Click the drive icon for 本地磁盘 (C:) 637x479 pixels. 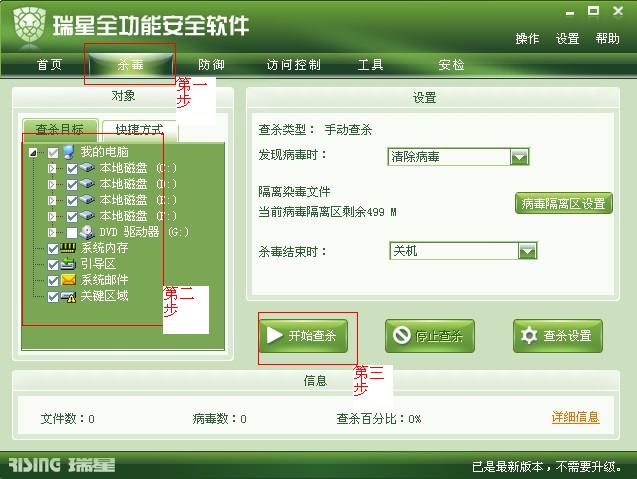[x=87, y=167]
